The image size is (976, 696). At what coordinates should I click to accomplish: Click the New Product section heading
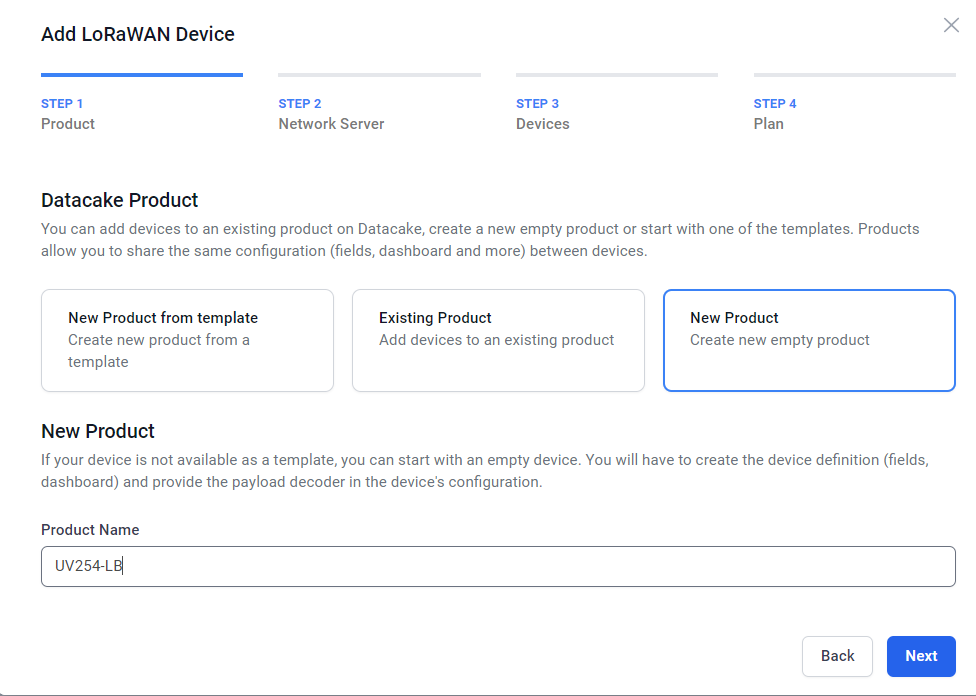click(98, 431)
